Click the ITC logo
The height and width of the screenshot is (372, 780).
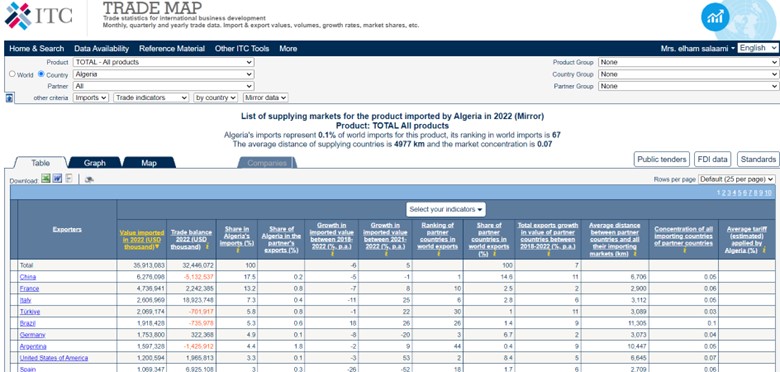[x=38, y=15]
